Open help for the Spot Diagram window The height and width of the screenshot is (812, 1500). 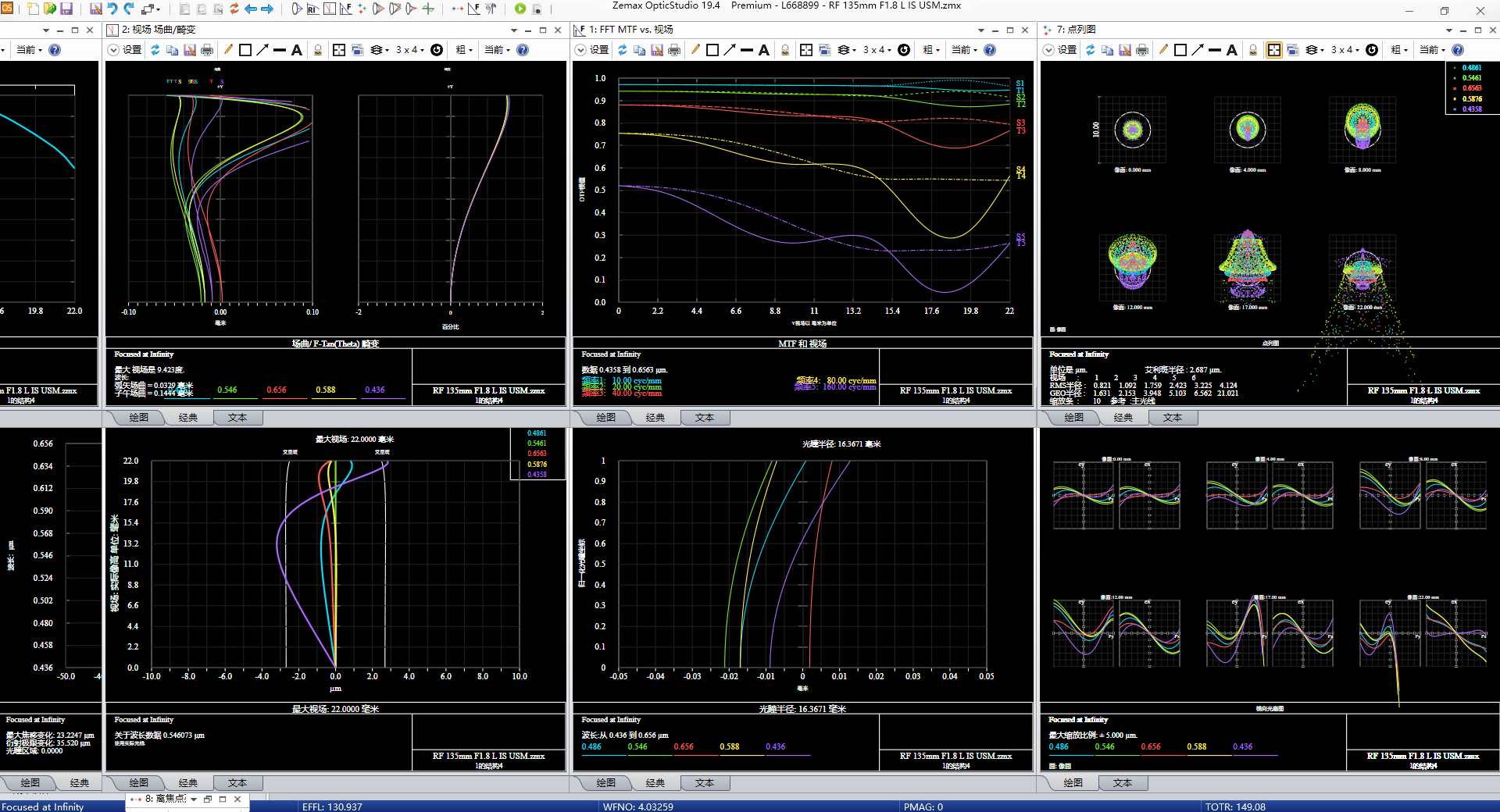pyautogui.click(x=1458, y=50)
